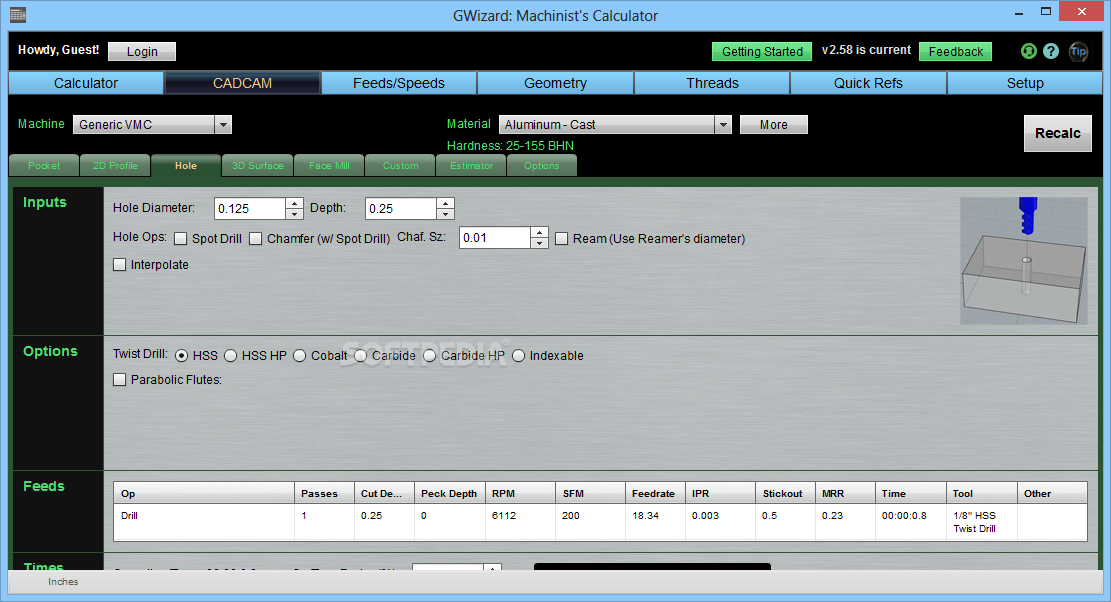Go to the Geometry tab
The image size is (1111, 602).
click(x=556, y=83)
